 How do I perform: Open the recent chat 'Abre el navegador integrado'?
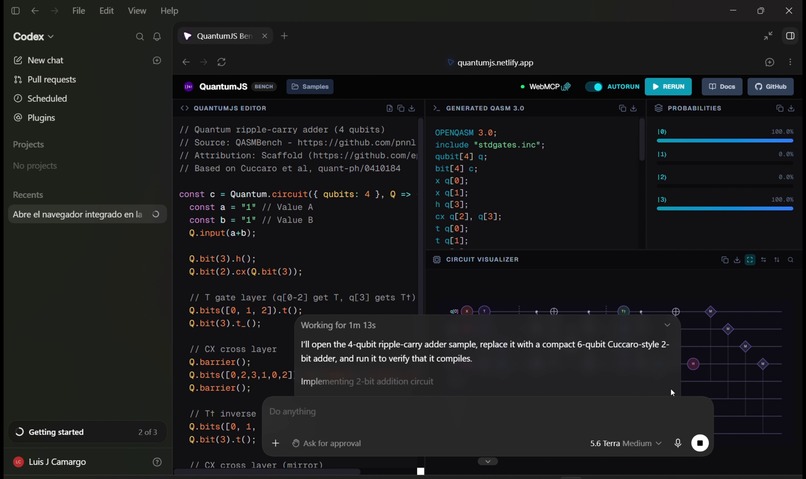tap(87, 214)
